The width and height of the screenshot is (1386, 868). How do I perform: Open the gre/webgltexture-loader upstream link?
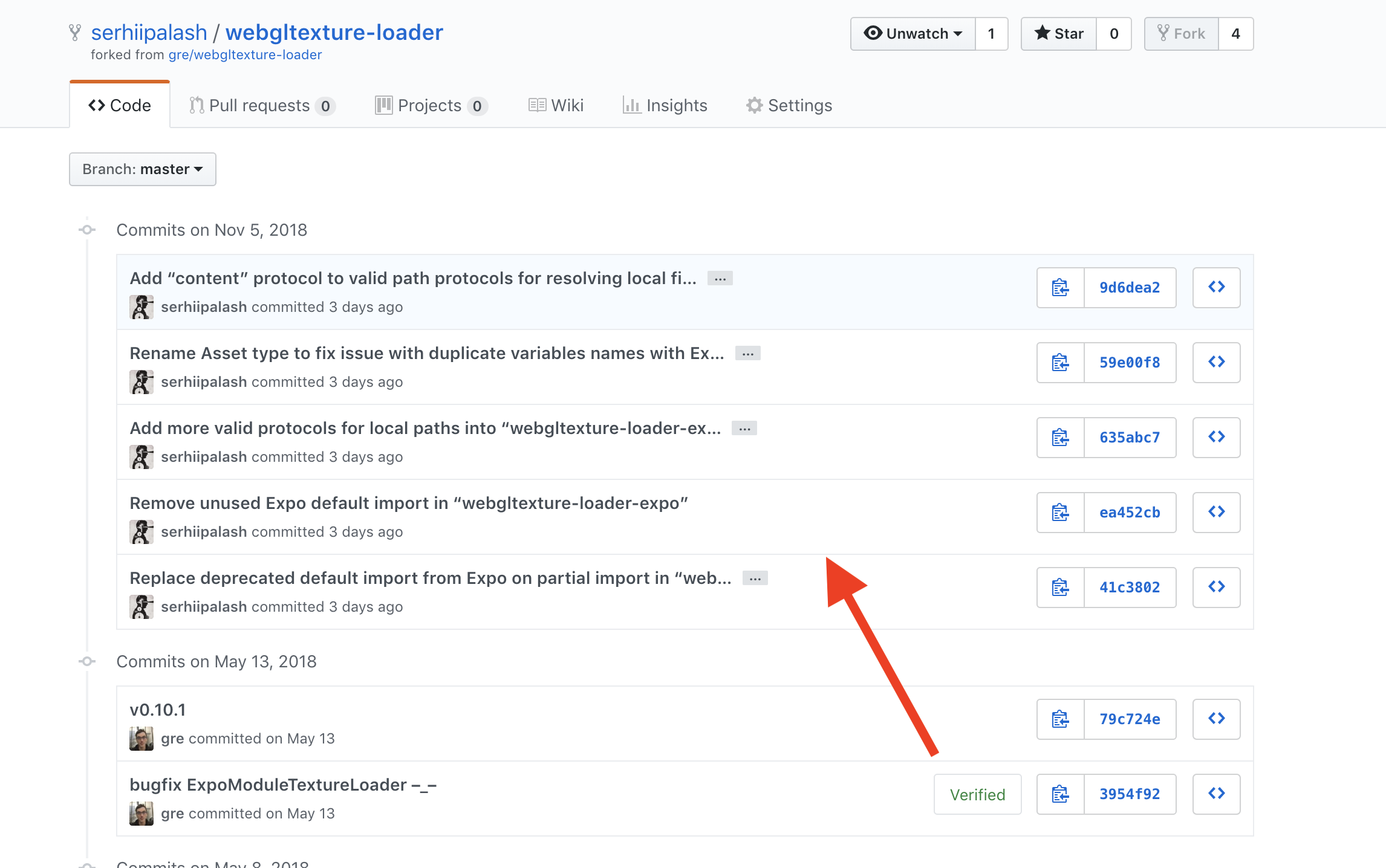click(x=245, y=55)
